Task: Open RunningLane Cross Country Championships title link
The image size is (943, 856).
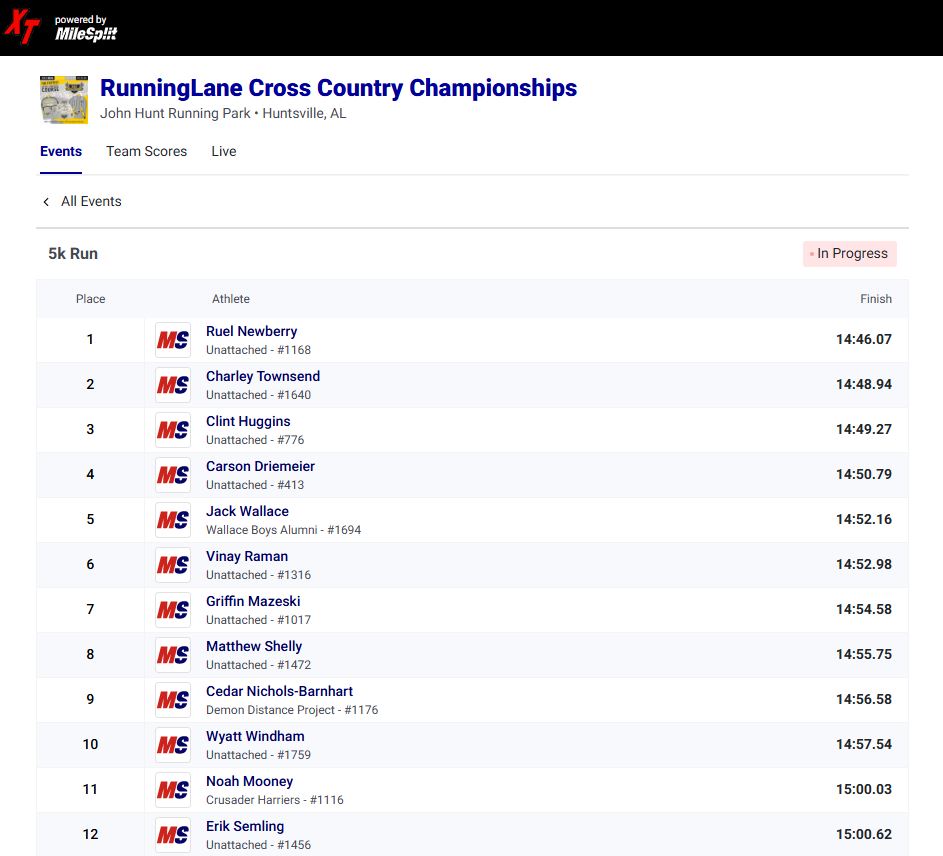Action: (339, 88)
